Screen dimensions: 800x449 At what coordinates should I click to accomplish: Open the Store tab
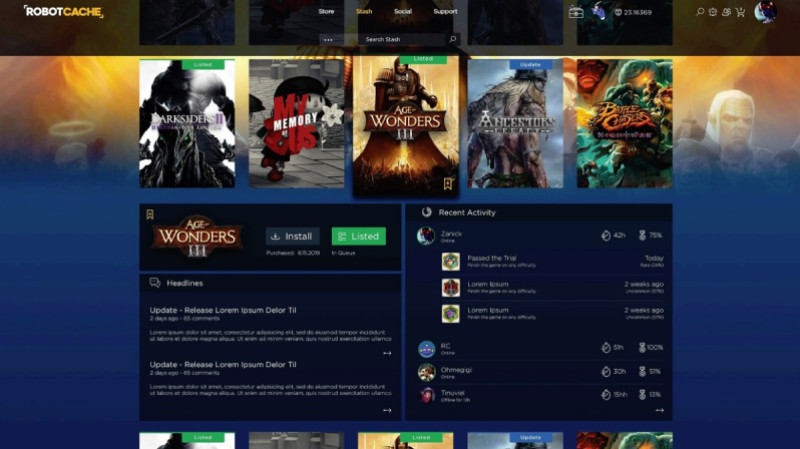point(326,11)
